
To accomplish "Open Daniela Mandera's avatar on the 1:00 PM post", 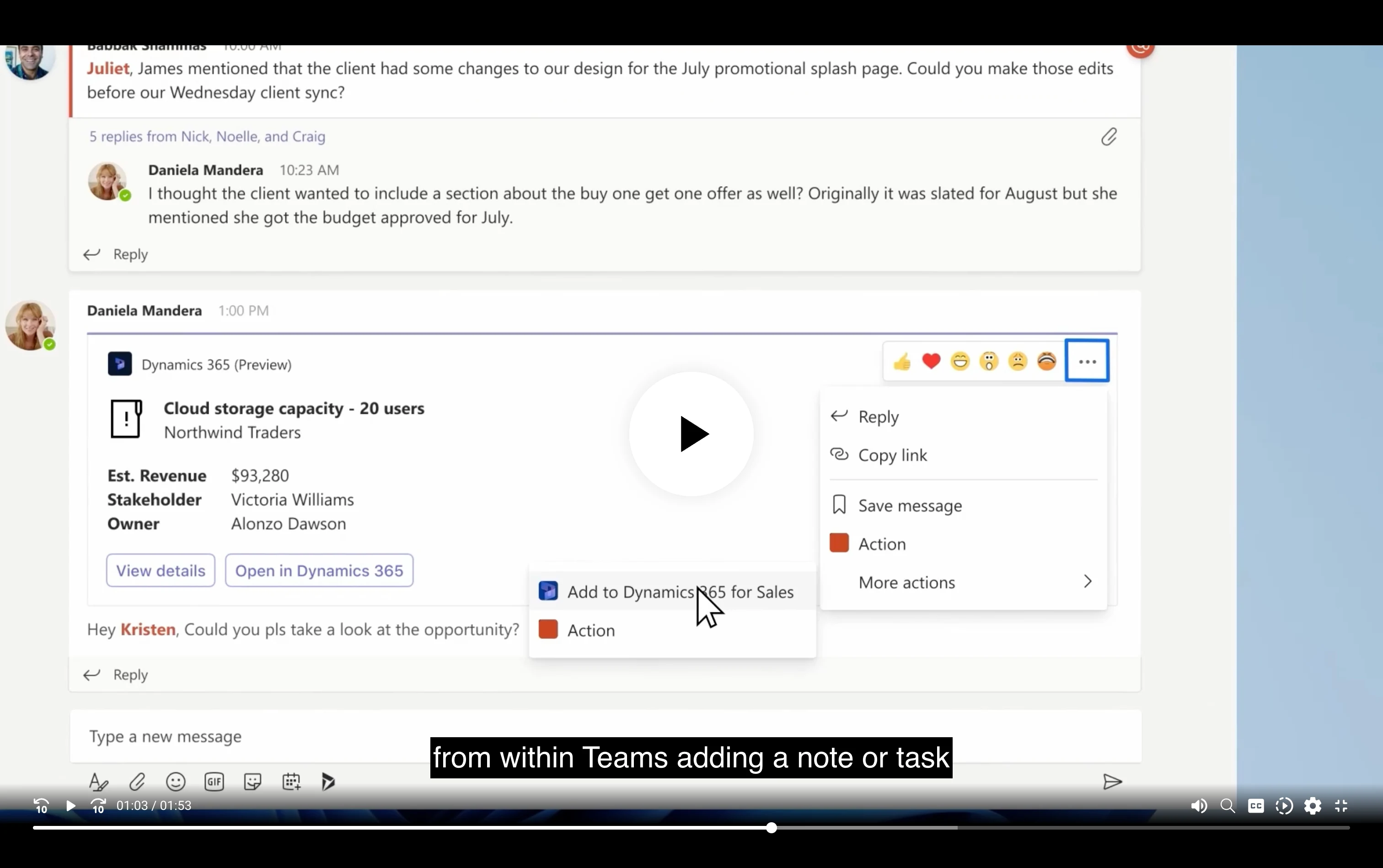I will pyautogui.click(x=31, y=325).
